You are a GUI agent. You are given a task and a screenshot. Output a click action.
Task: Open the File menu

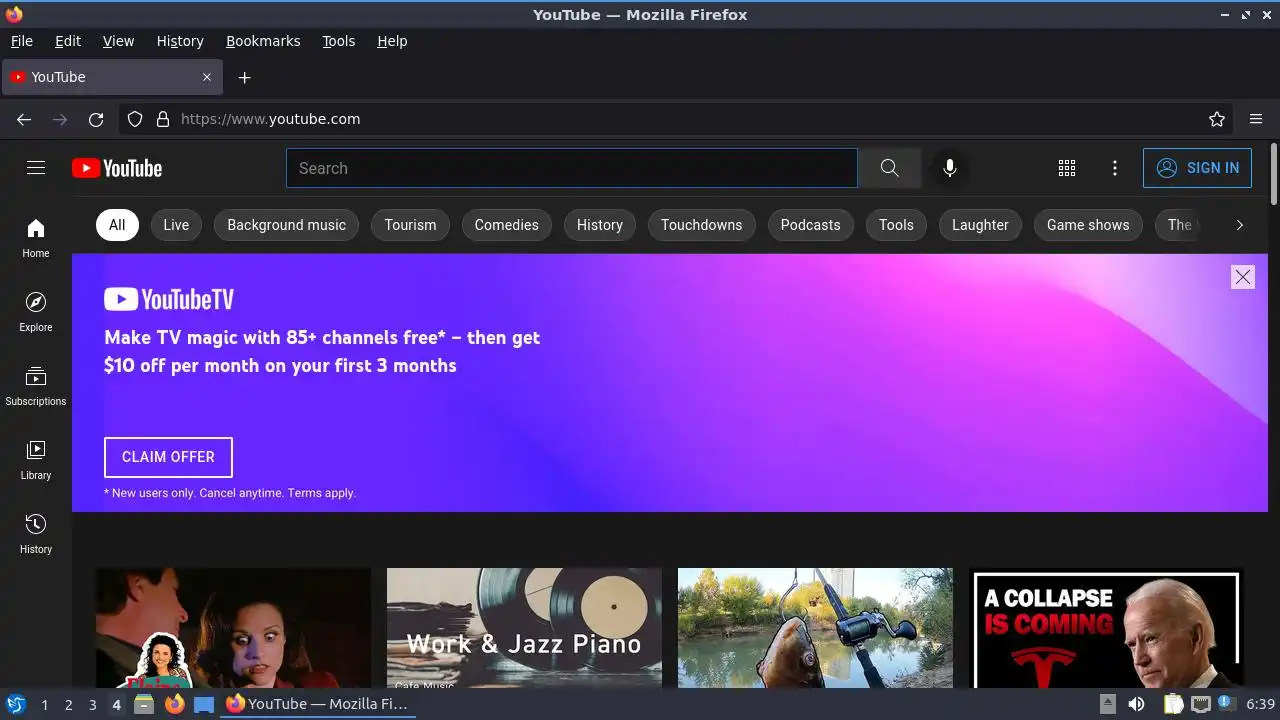coord(21,41)
